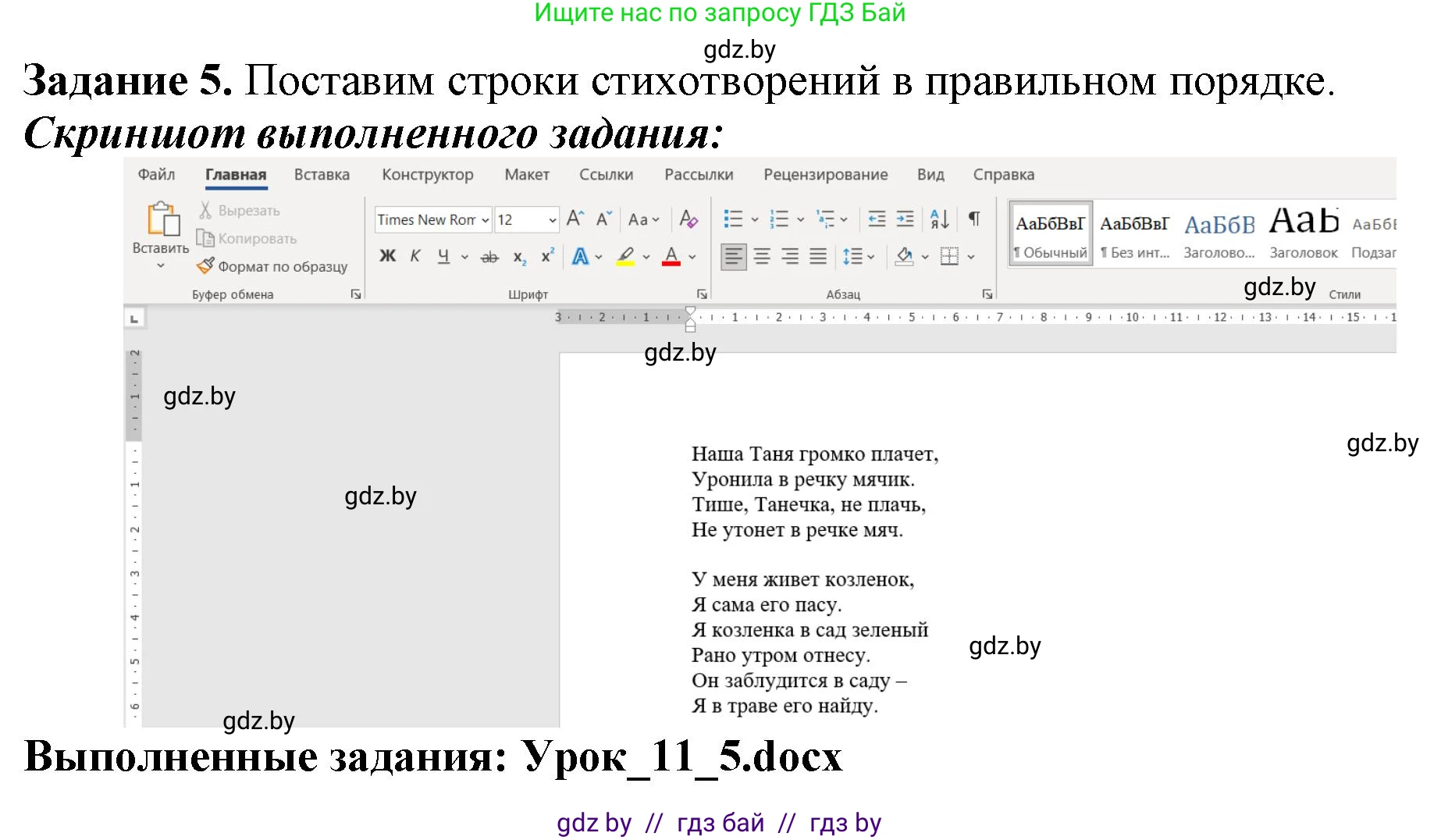Open the Шрифт dialog launcher arrow

(x=703, y=294)
